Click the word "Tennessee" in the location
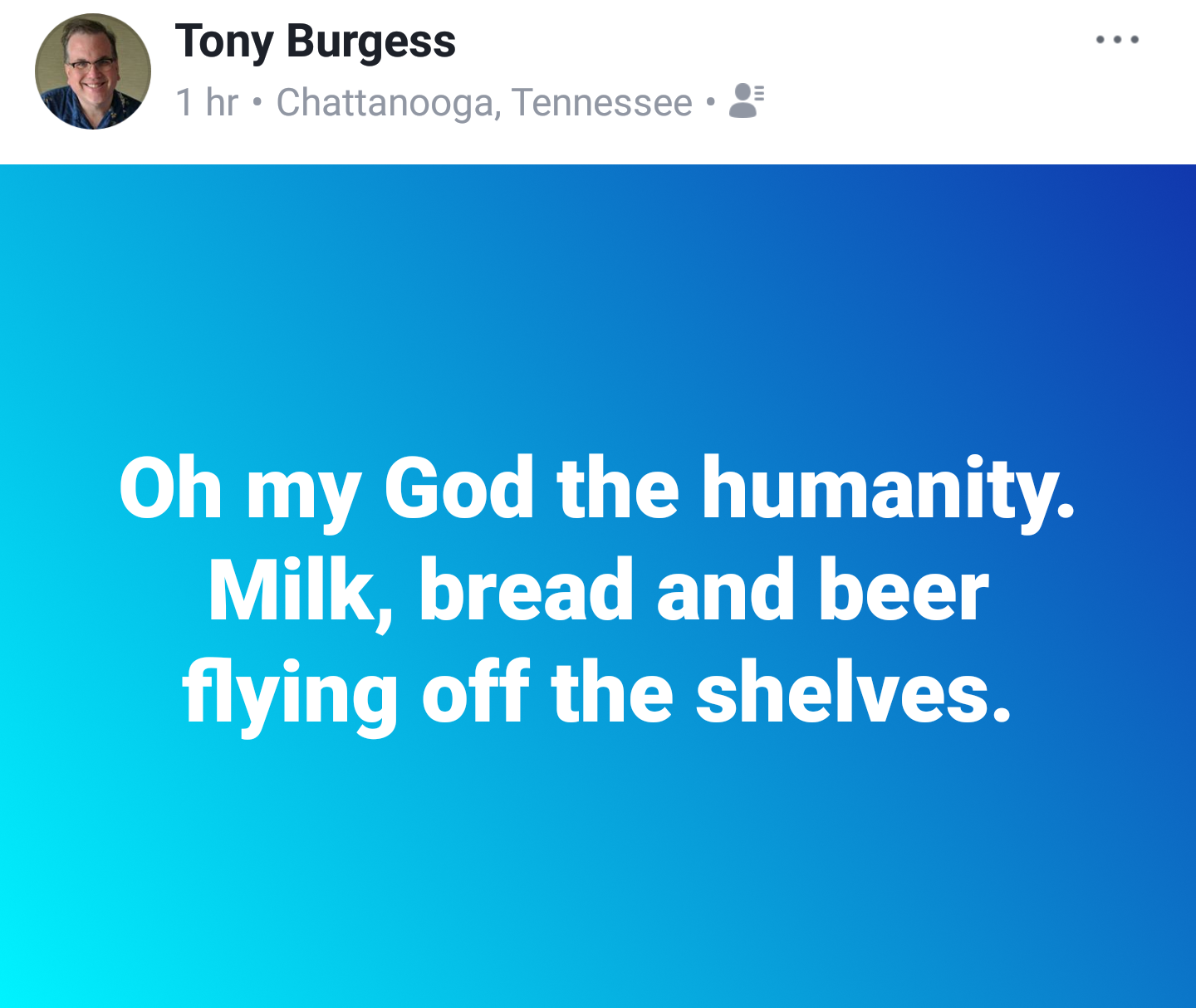Screen dimensions: 1196x1008 pyautogui.click(x=602, y=103)
